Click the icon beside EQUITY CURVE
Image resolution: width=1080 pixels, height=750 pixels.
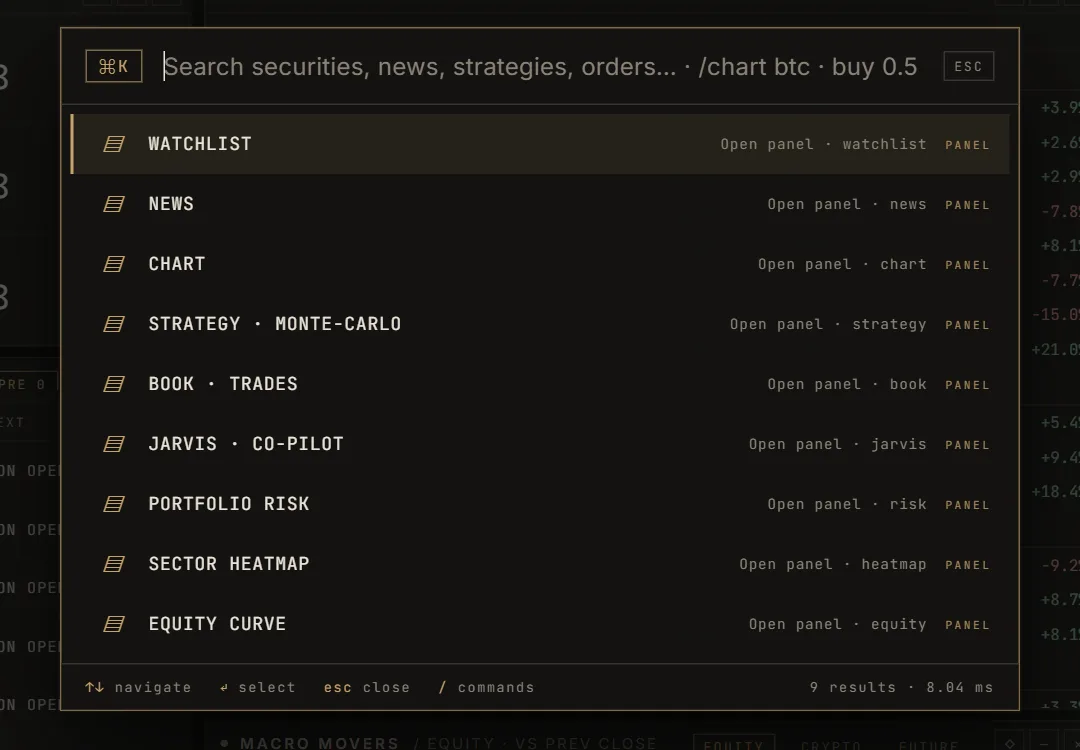coord(114,624)
